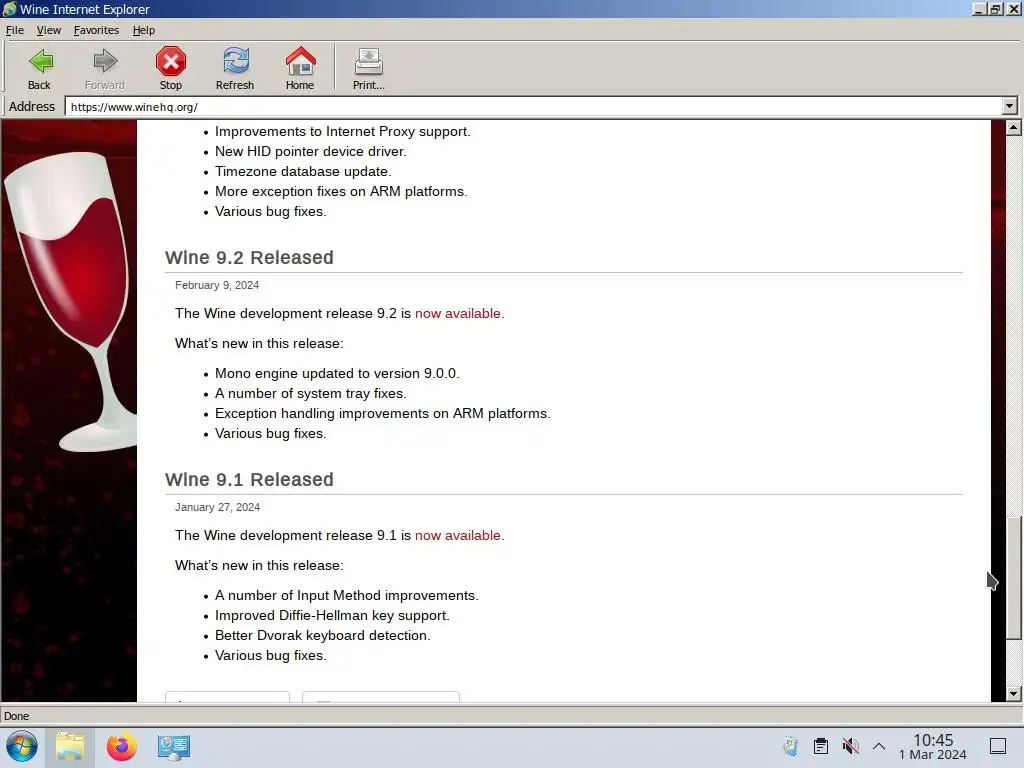The height and width of the screenshot is (768, 1024).
Task: Click the grayed Forward arrow icon
Action: click(104, 62)
